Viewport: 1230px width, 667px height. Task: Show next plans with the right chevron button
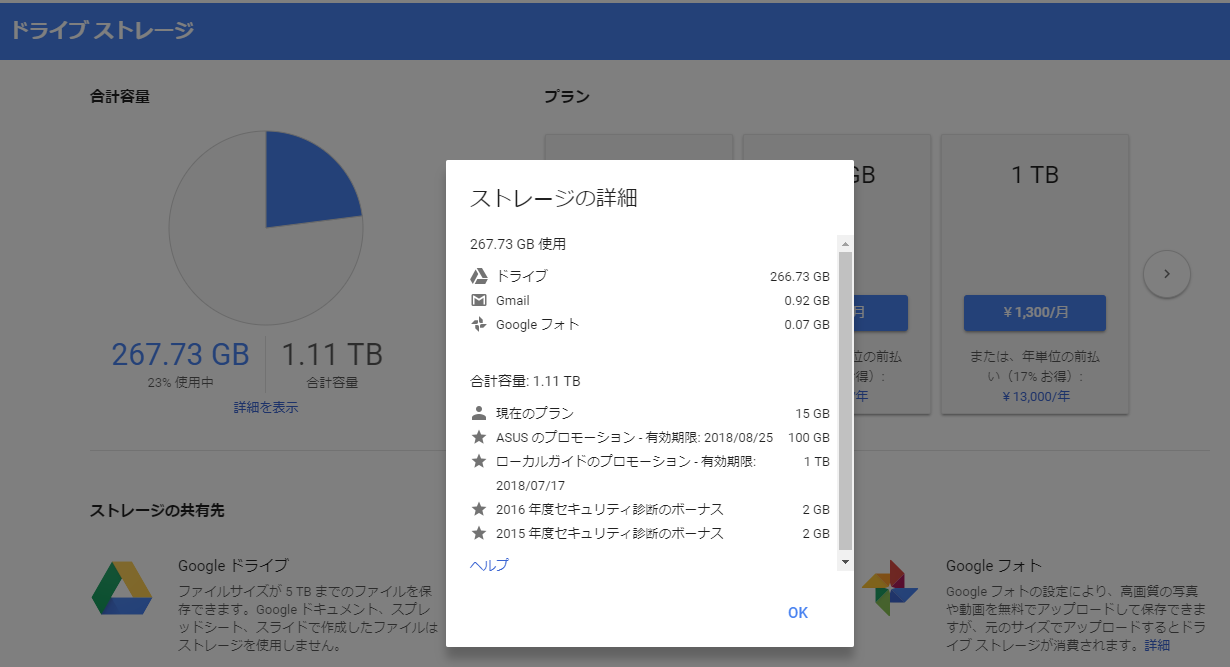[x=1167, y=273]
